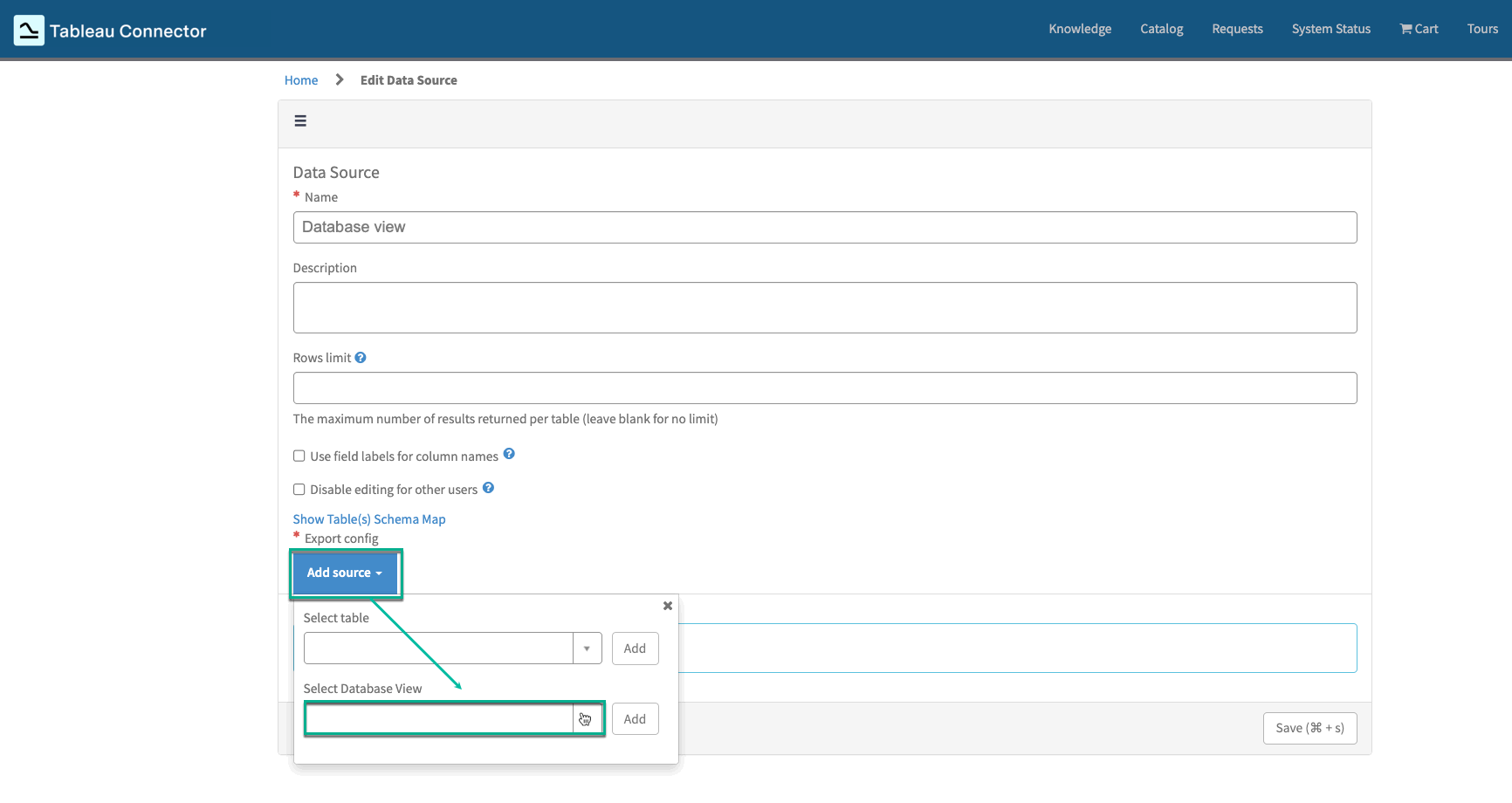Open the shopping Cart
The image size is (1512, 803).
(1418, 29)
